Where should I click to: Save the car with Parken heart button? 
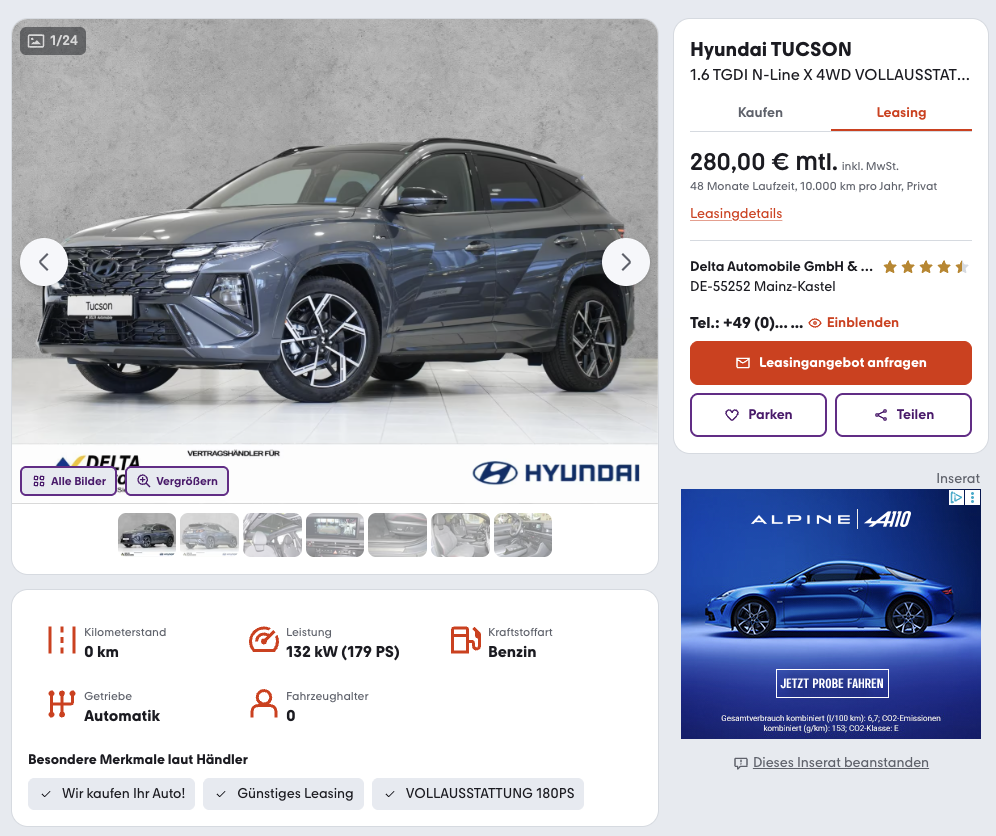tap(758, 415)
